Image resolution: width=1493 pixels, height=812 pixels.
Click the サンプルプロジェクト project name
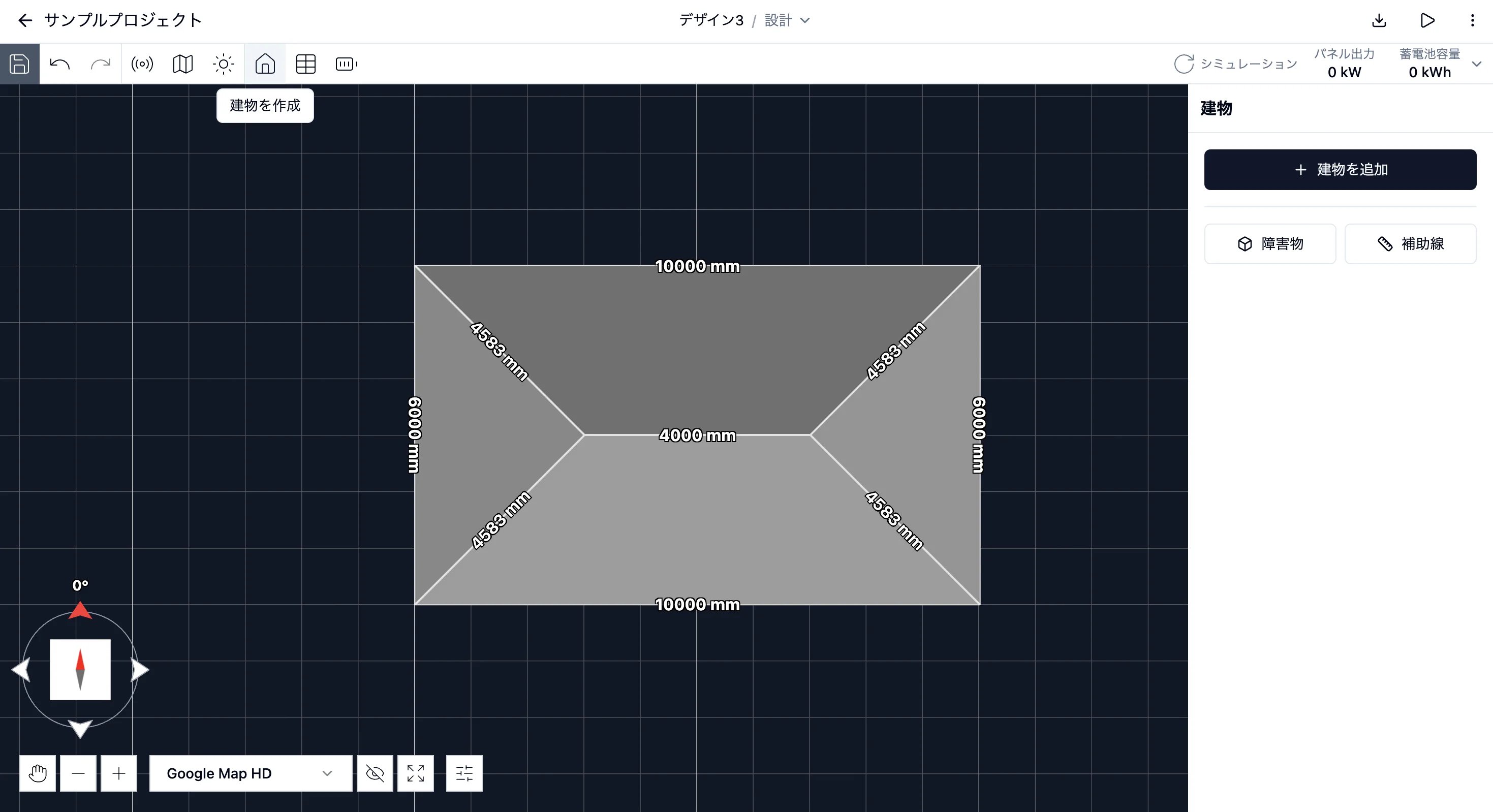(123, 20)
